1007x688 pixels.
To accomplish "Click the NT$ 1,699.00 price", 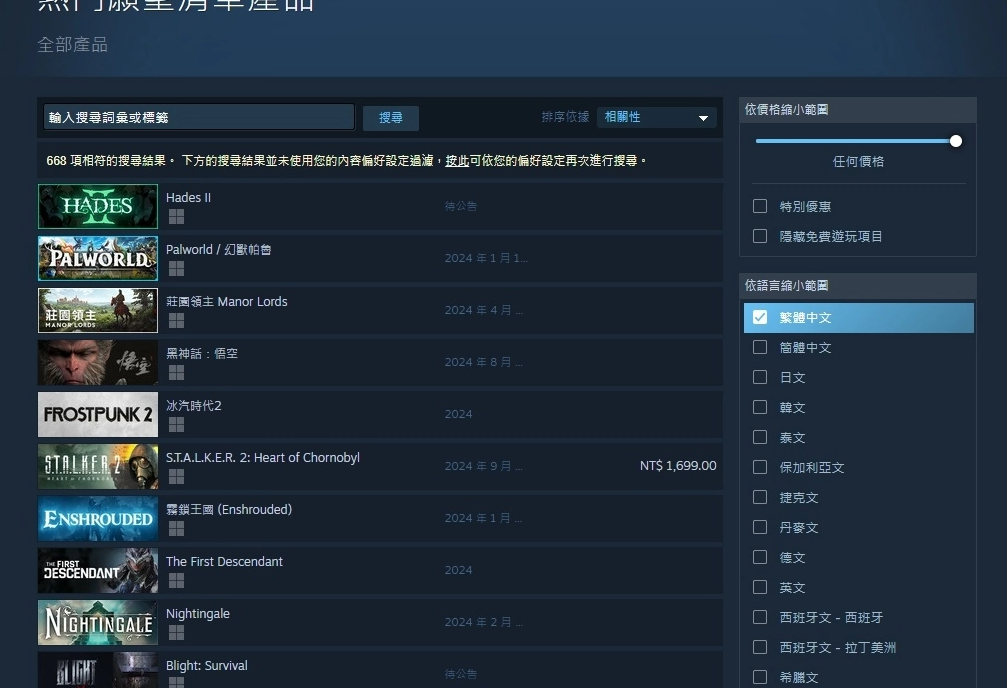I will (678, 466).
